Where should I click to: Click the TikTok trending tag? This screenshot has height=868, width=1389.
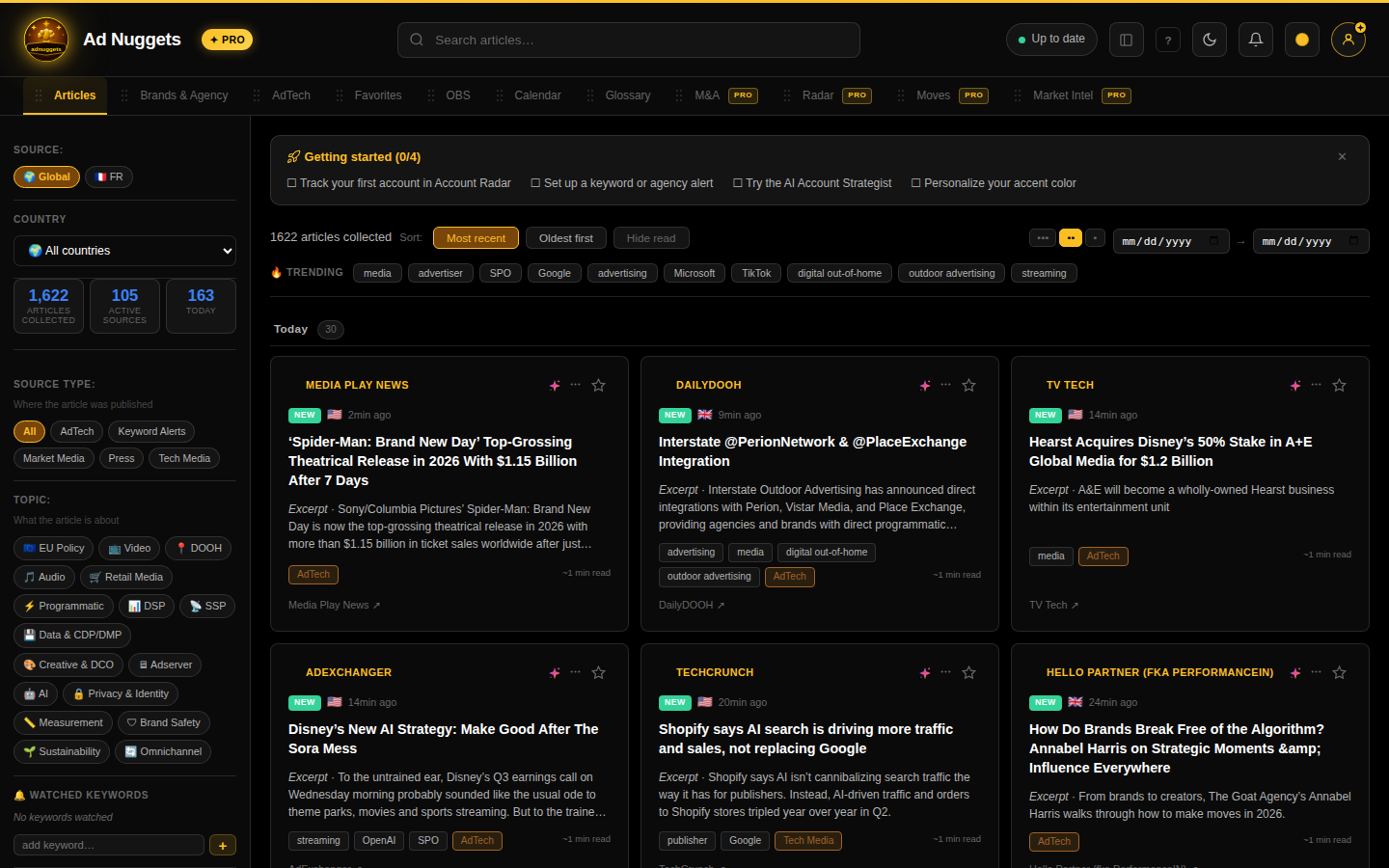coord(756,273)
